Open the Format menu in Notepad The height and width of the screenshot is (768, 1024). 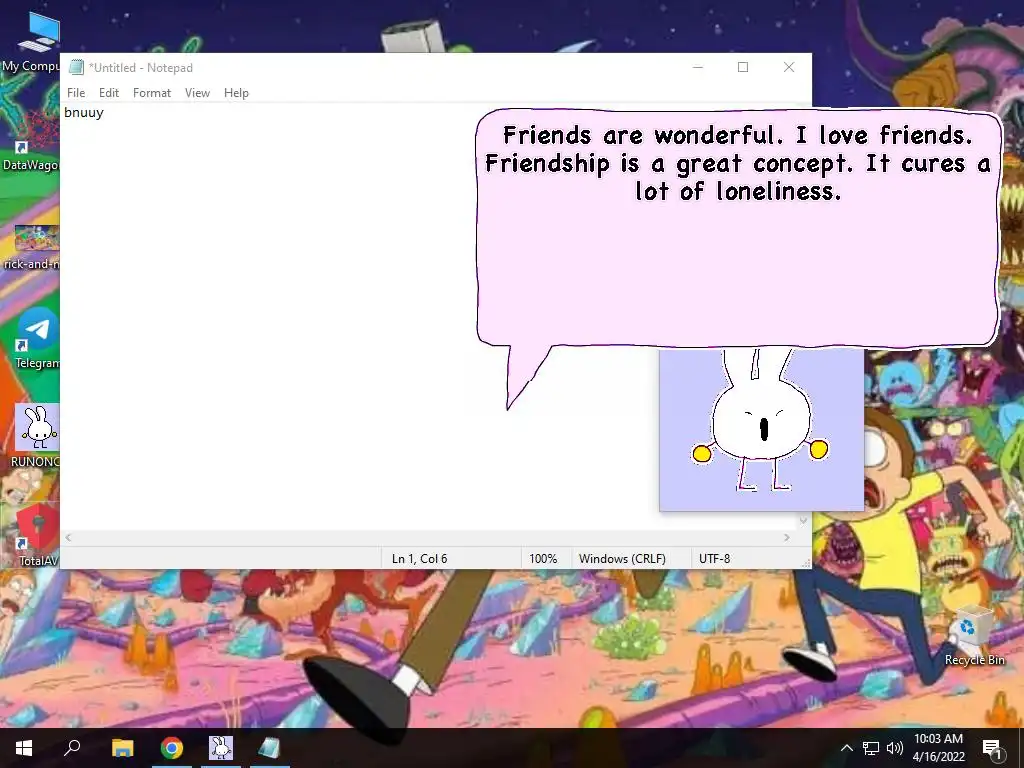[x=152, y=93]
